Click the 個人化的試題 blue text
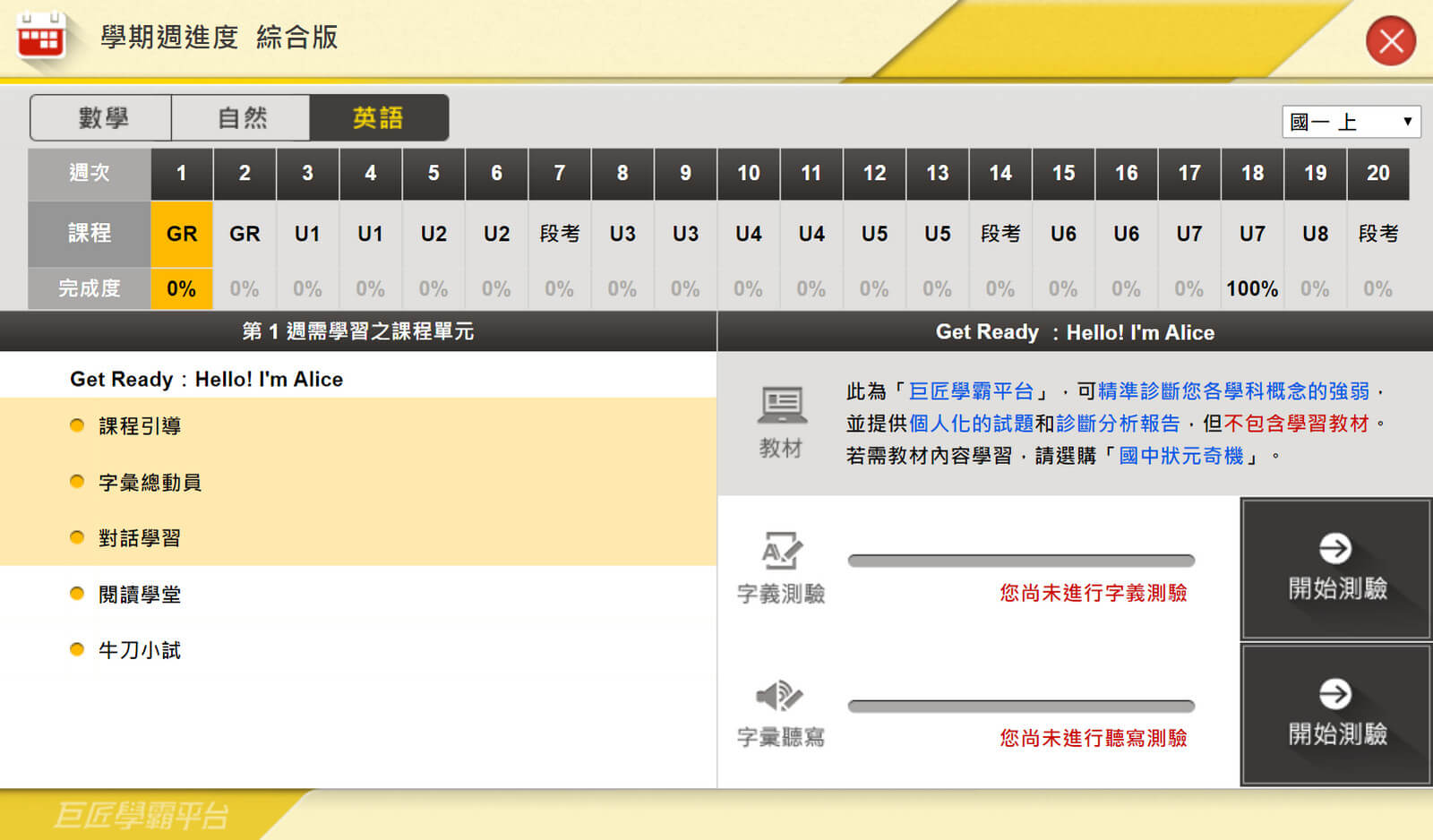1433x840 pixels. [x=972, y=424]
